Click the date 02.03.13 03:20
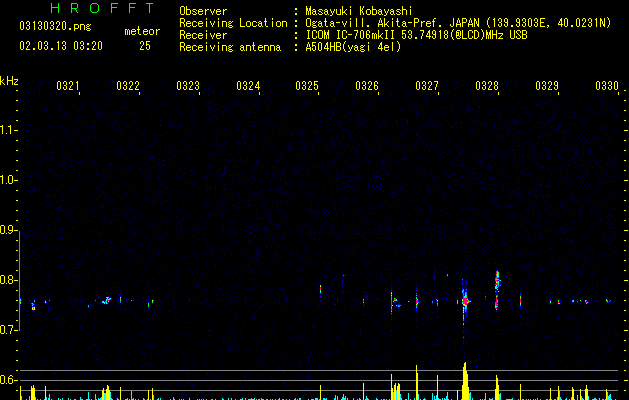629x400 pixels. [61, 46]
